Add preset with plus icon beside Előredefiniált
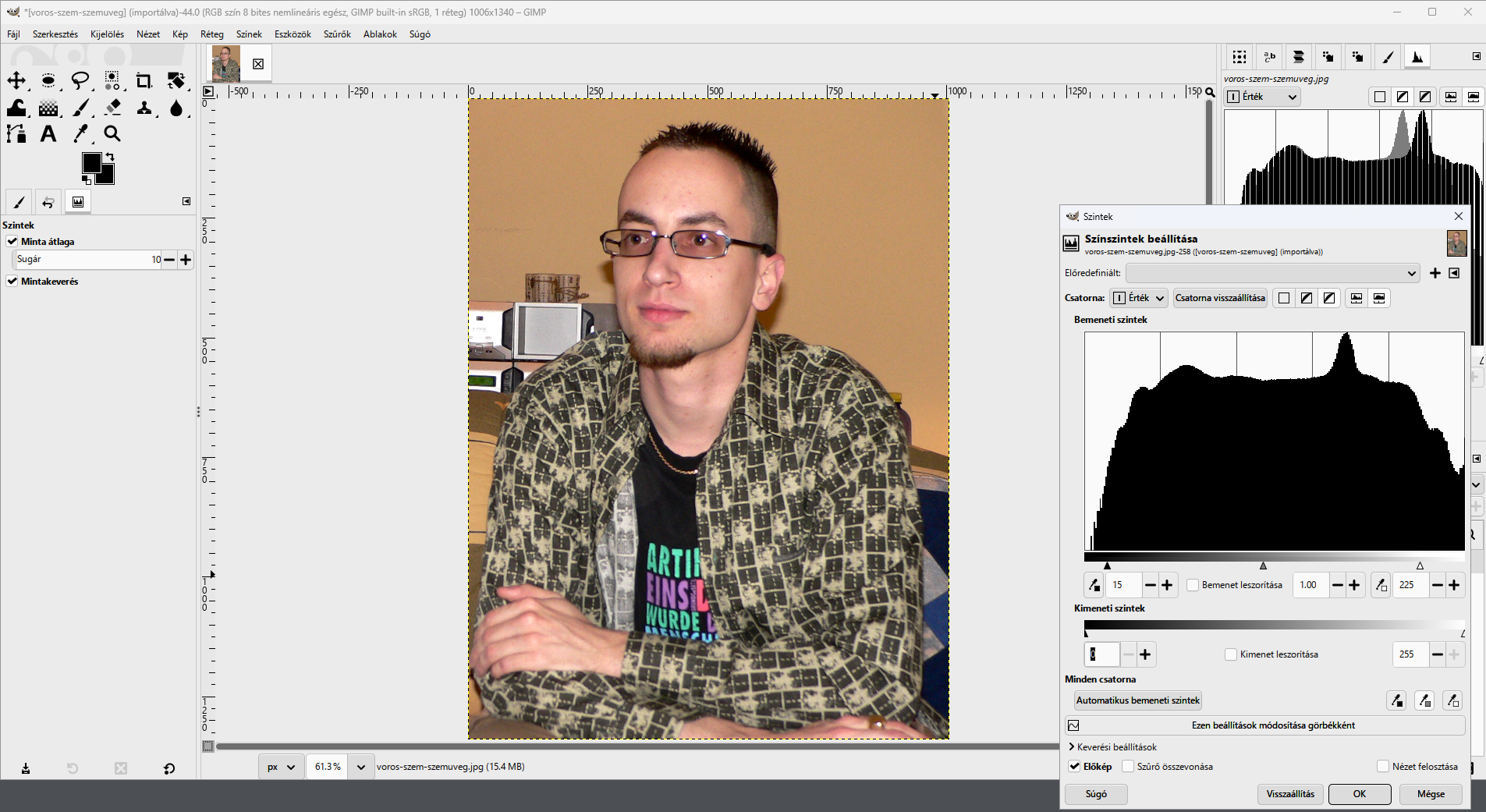This screenshot has width=1486, height=812. [1435, 273]
